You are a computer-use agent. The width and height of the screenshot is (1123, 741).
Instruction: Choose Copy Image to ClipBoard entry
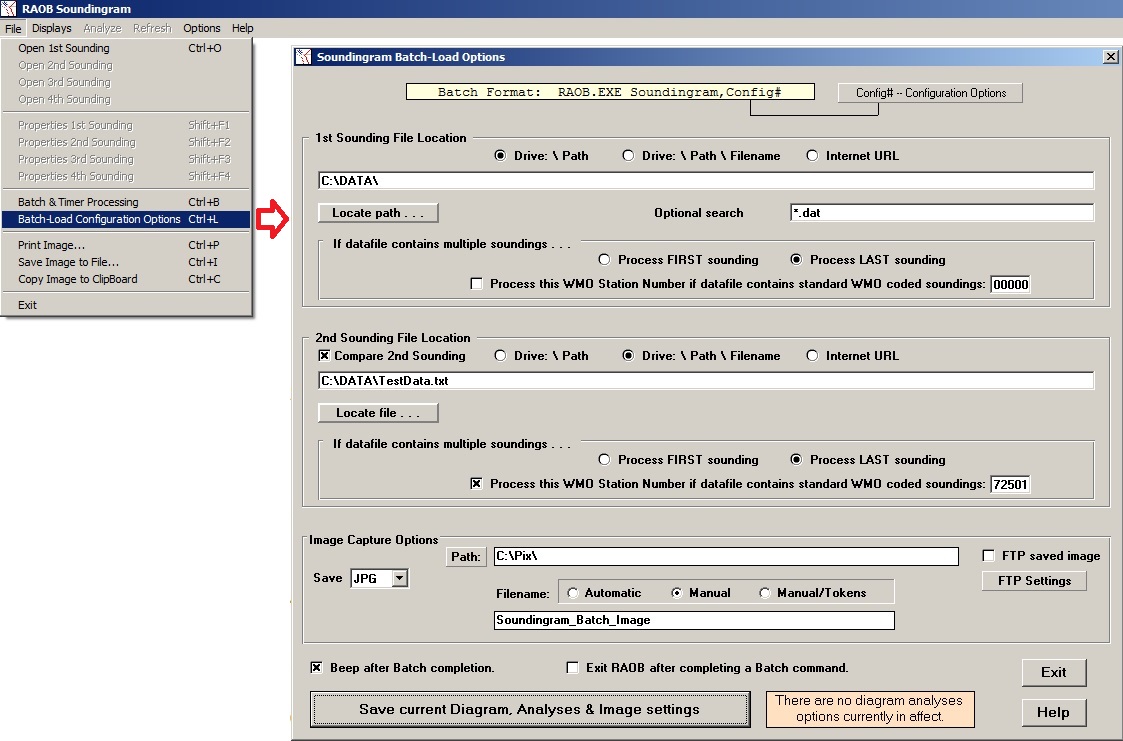(126, 279)
